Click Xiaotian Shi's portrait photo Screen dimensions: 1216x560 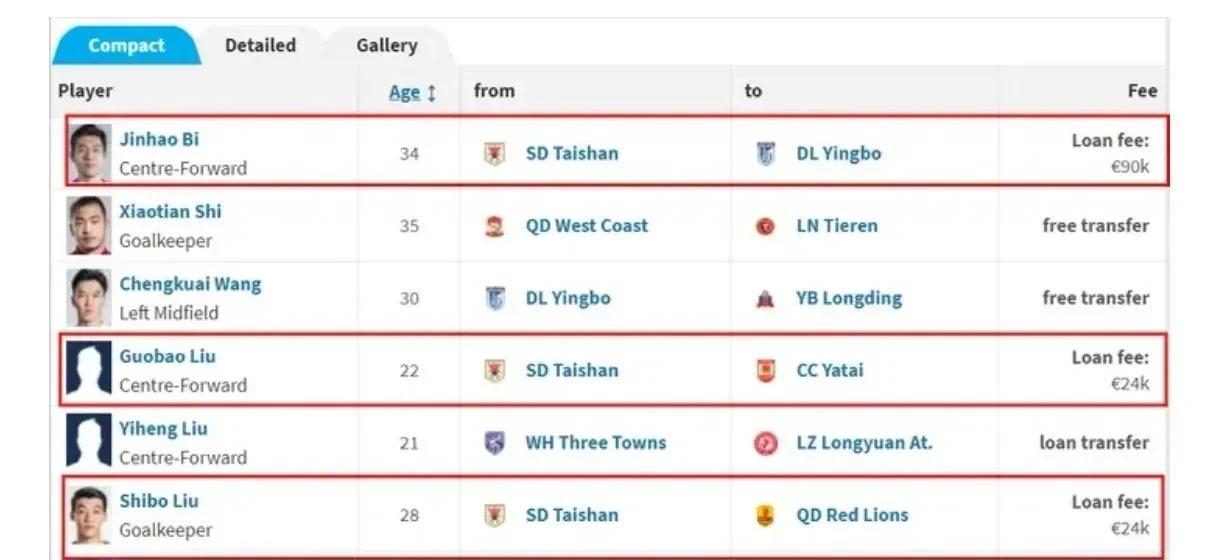coord(89,225)
